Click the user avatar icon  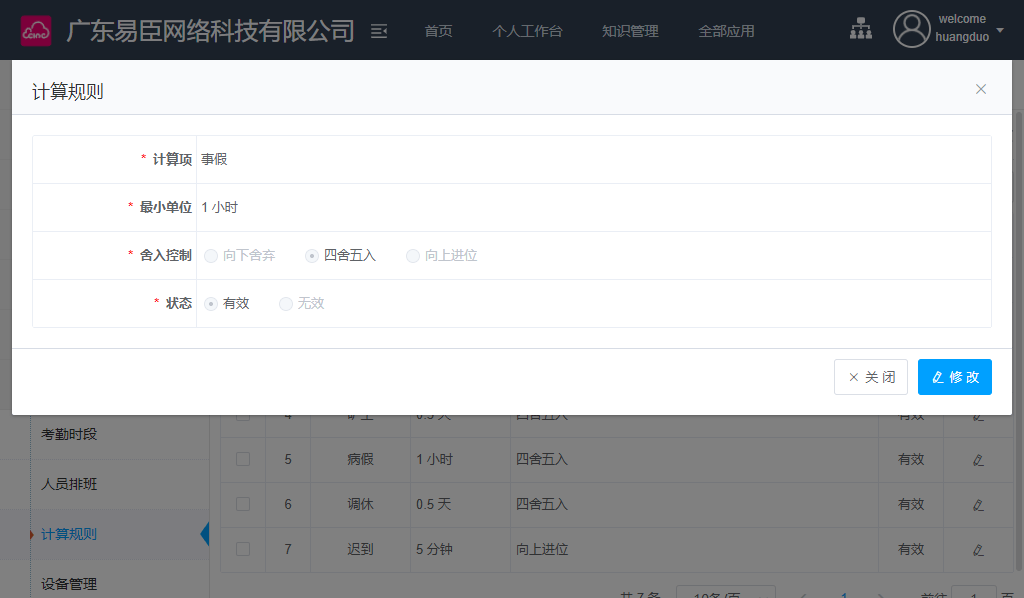(911, 30)
